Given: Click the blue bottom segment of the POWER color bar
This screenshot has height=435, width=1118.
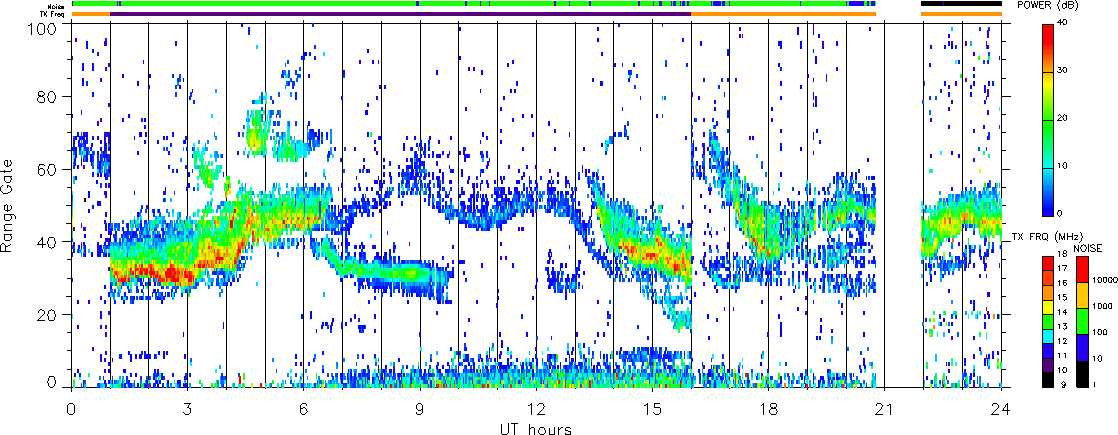Looking at the screenshot, I should [1048, 201].
